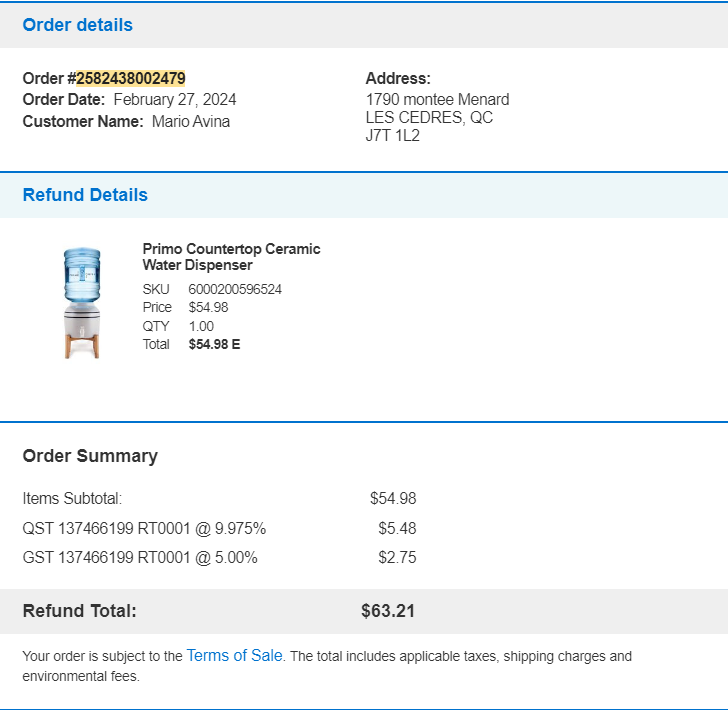The height and width of the screenshot is (710, 728).
Task: Click the water dispenser product image
Action: tap(82, 303)
